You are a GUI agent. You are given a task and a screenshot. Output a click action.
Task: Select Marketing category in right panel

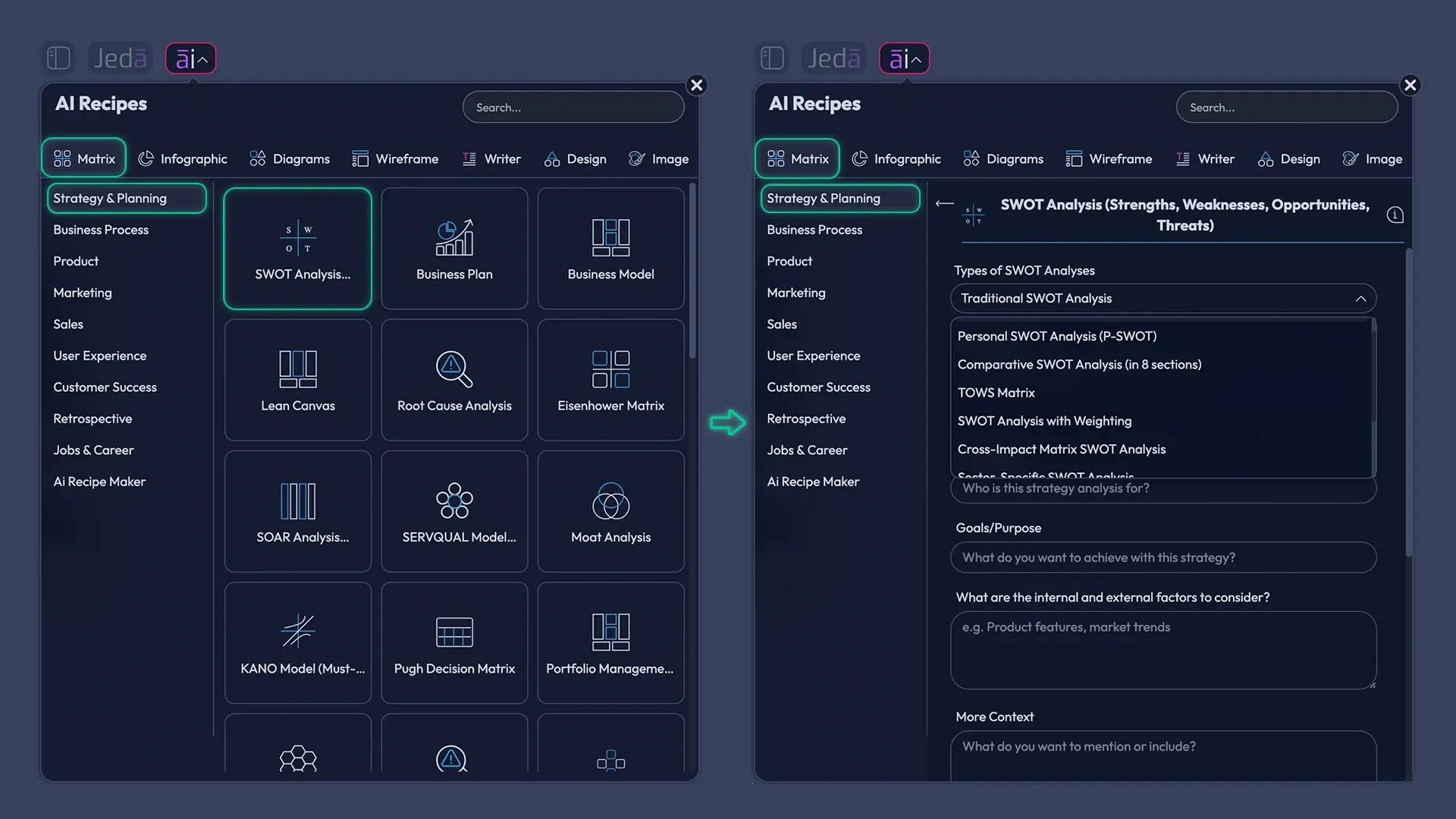pos(796,293)
